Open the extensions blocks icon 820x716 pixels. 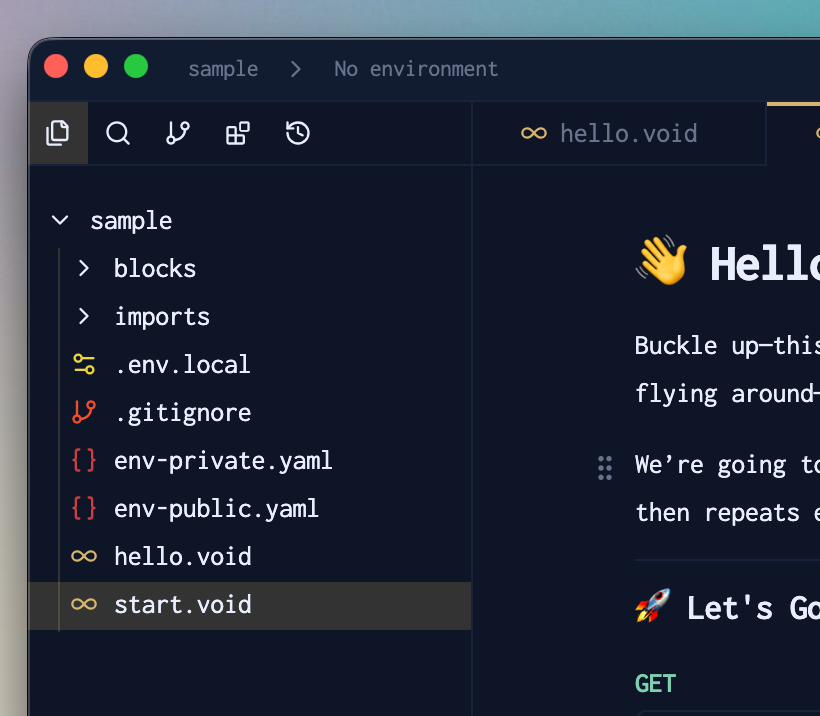click(237, 133)
